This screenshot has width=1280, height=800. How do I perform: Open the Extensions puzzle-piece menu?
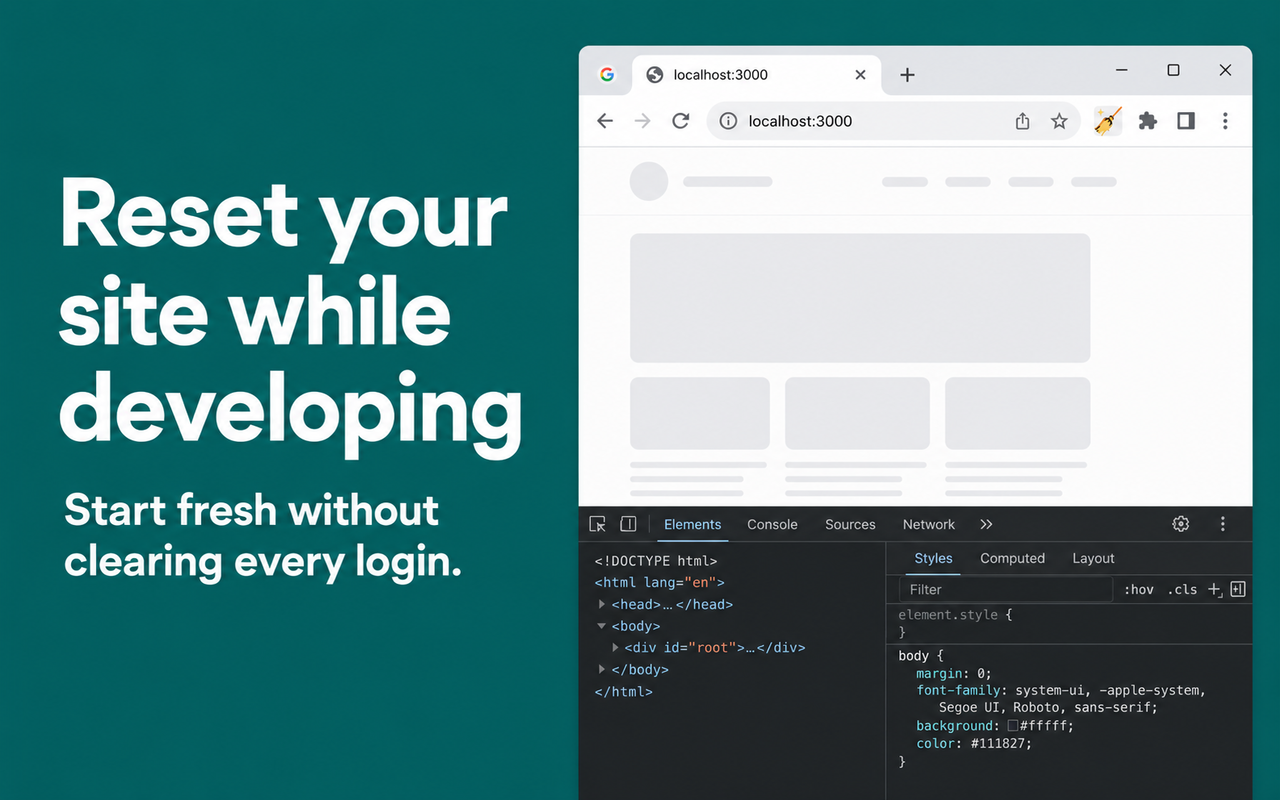1148,121
